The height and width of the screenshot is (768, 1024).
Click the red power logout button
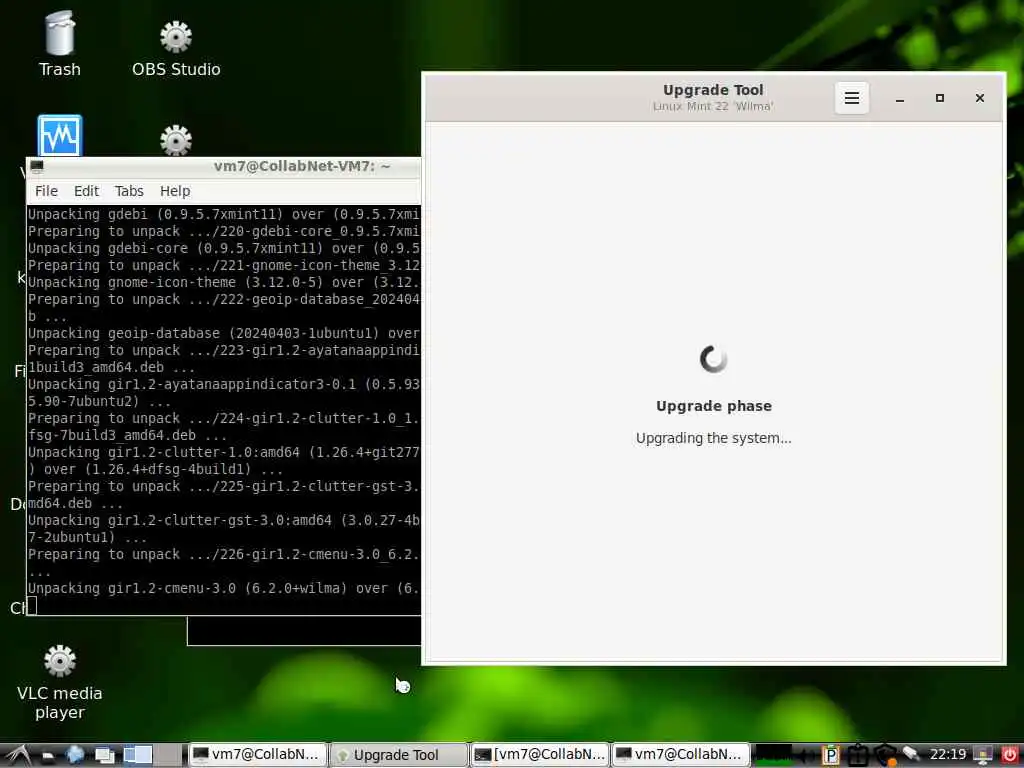[x=1010, y=755]
